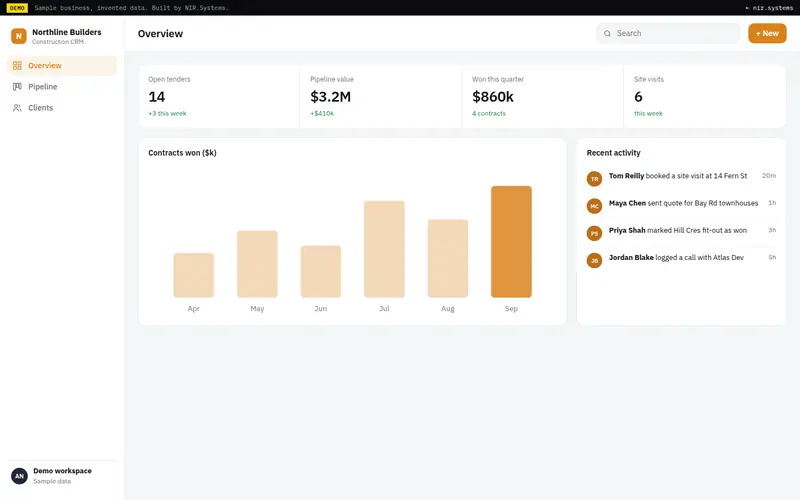Follow the nir.systems link in top bar

(x=769, y=8)
